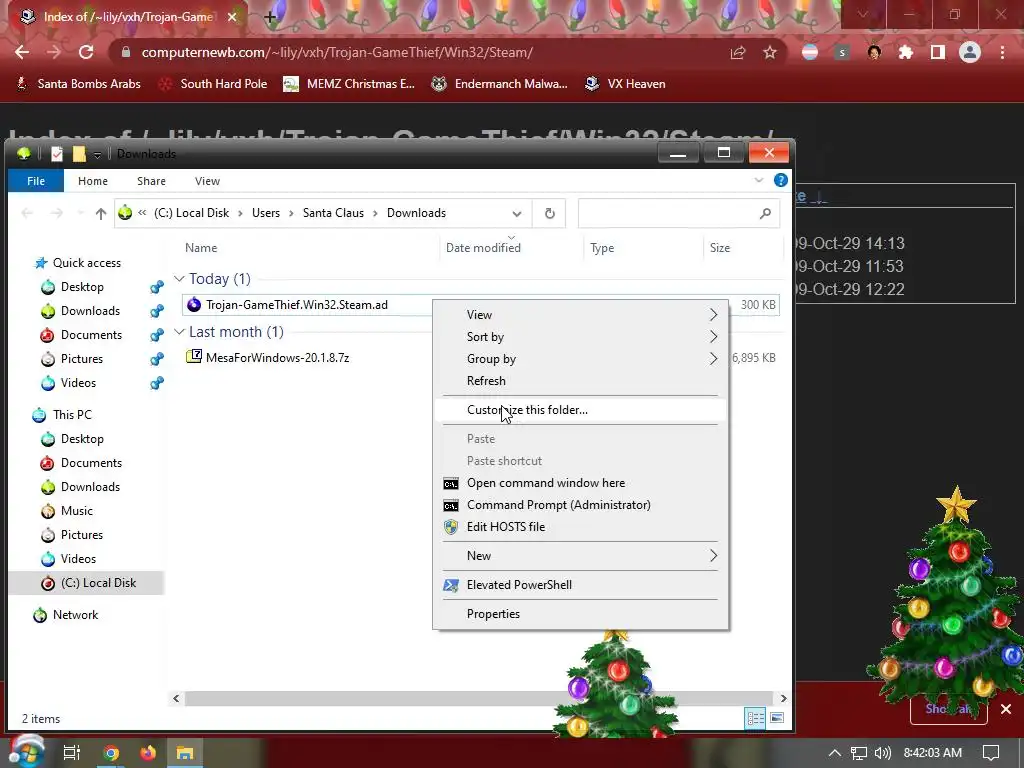Collapse the Today group
1024x768 pixels.
point(179,279)
